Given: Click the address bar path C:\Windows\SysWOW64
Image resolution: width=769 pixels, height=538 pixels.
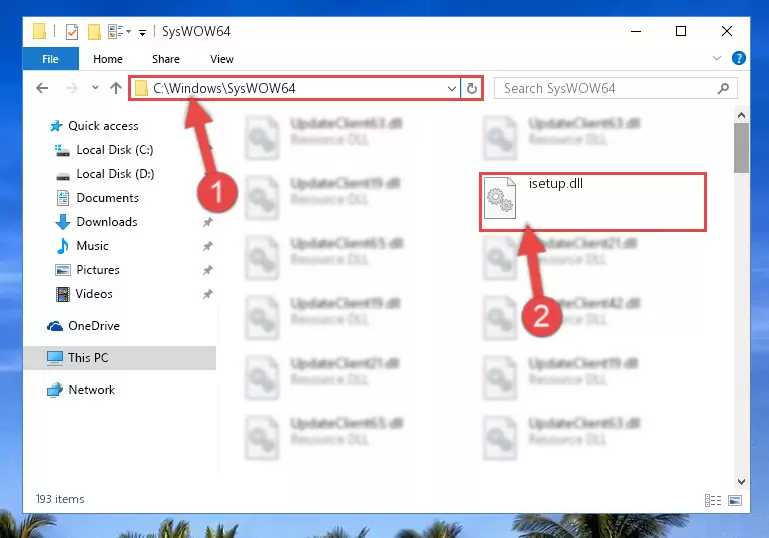Looking at the screenshot, I should pyautogui.click(x=224, y=88).
